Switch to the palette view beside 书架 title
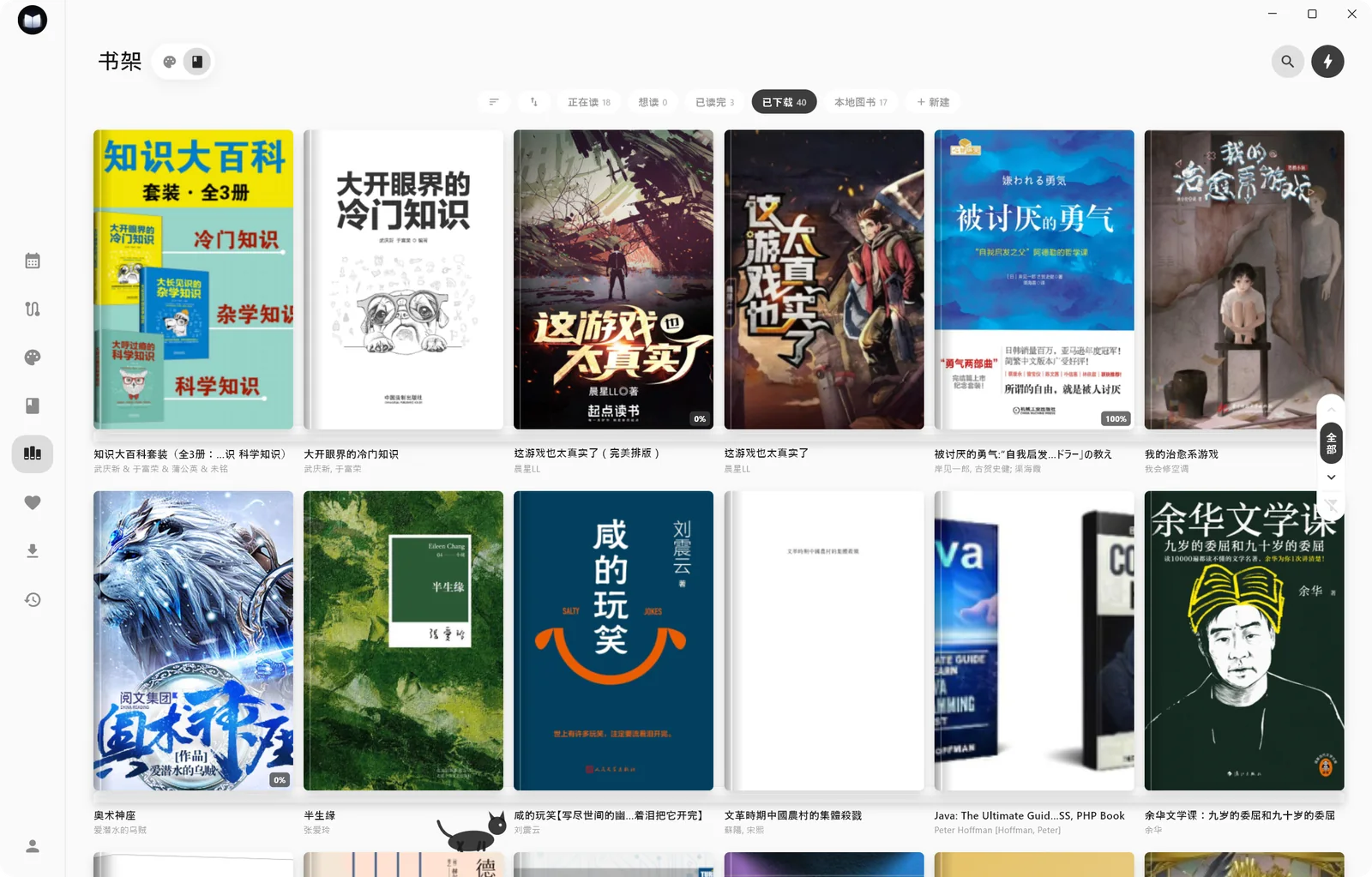The image size is (1372, 877). [x=170, y=62]
